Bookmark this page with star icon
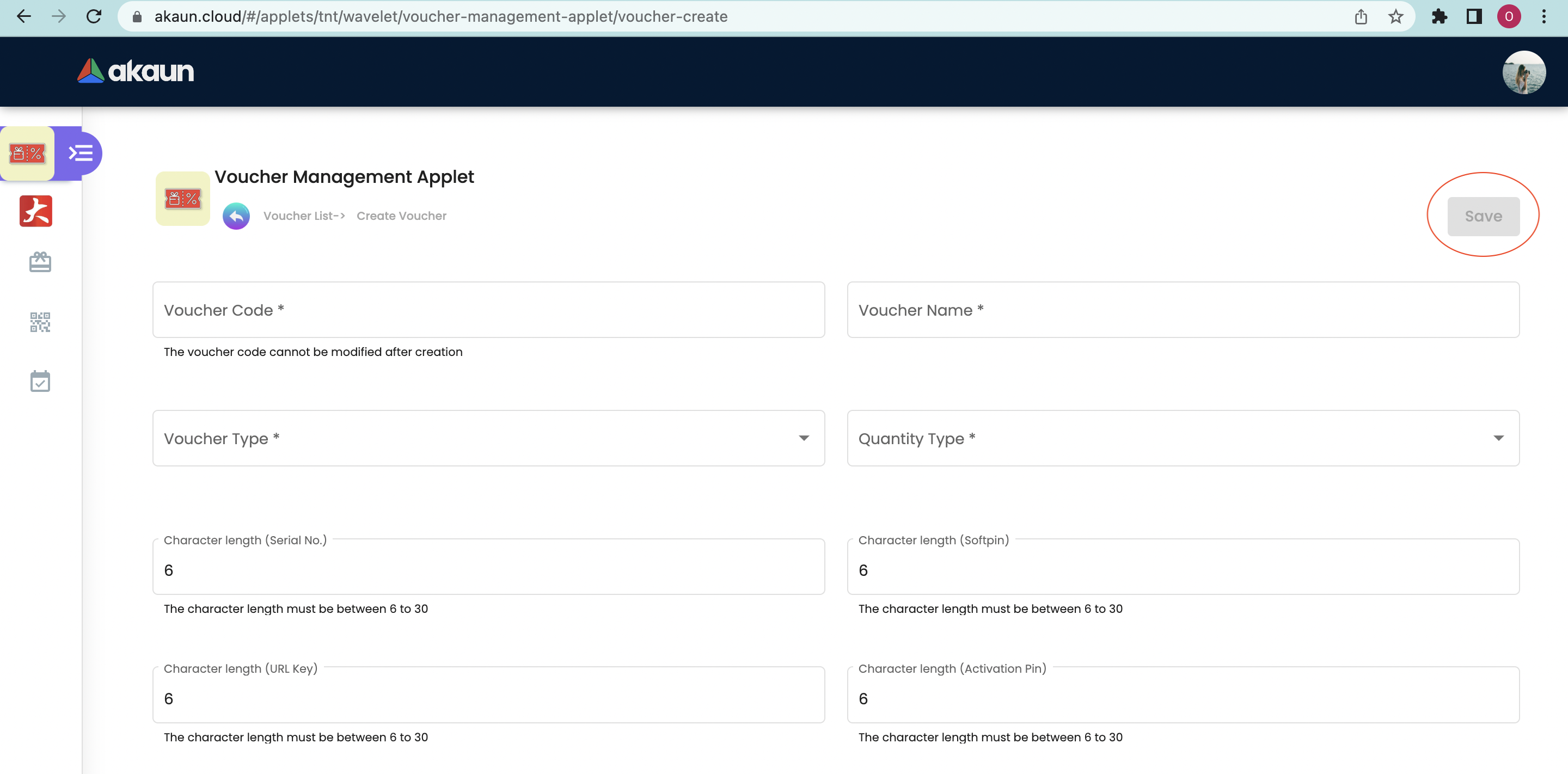Screen dimensions: 1568x774 pos(1396,16)
